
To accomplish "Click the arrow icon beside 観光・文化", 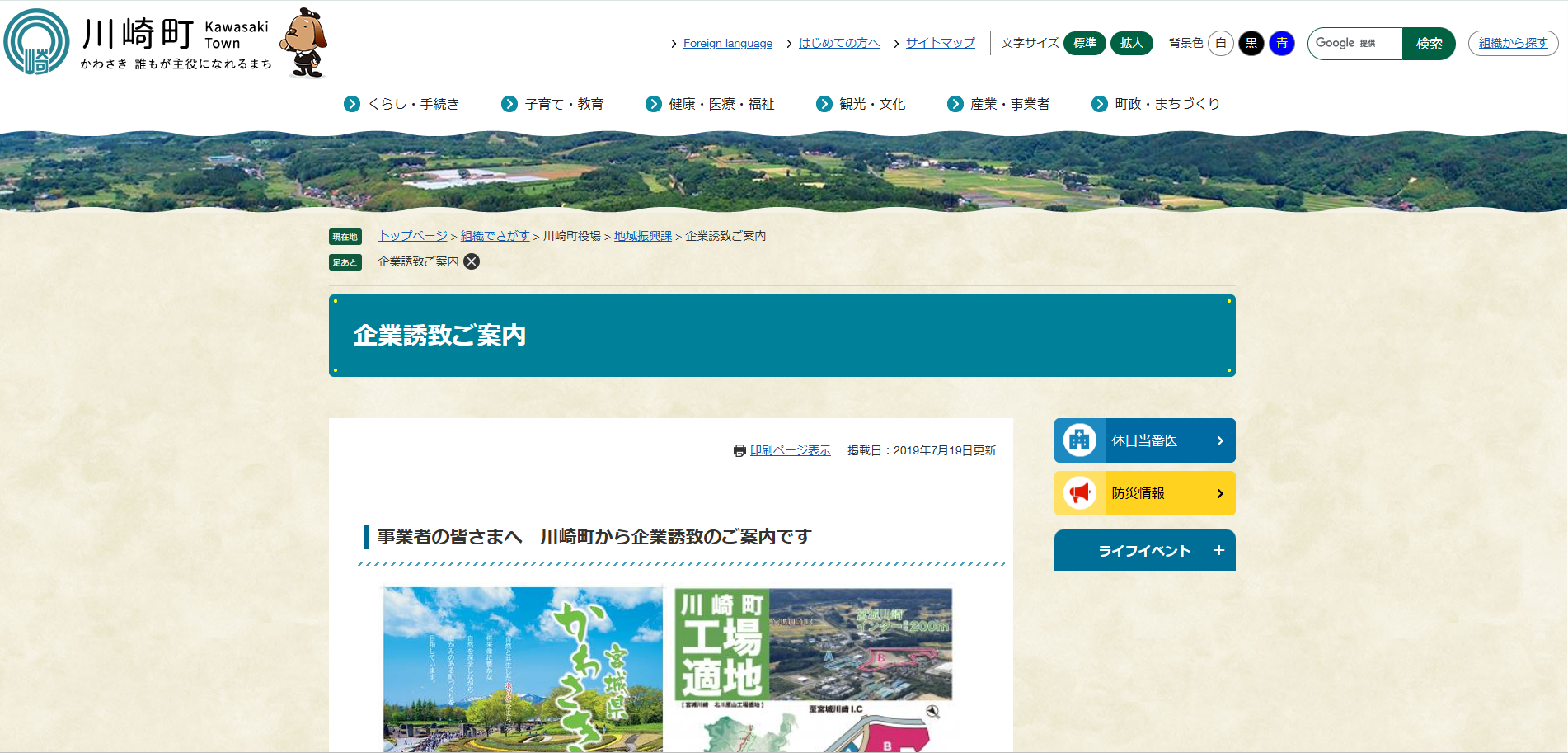I will 824,104.
